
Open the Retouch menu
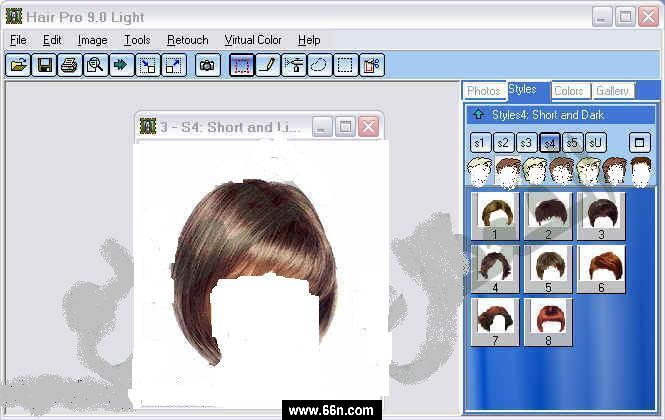coord(187,40)
